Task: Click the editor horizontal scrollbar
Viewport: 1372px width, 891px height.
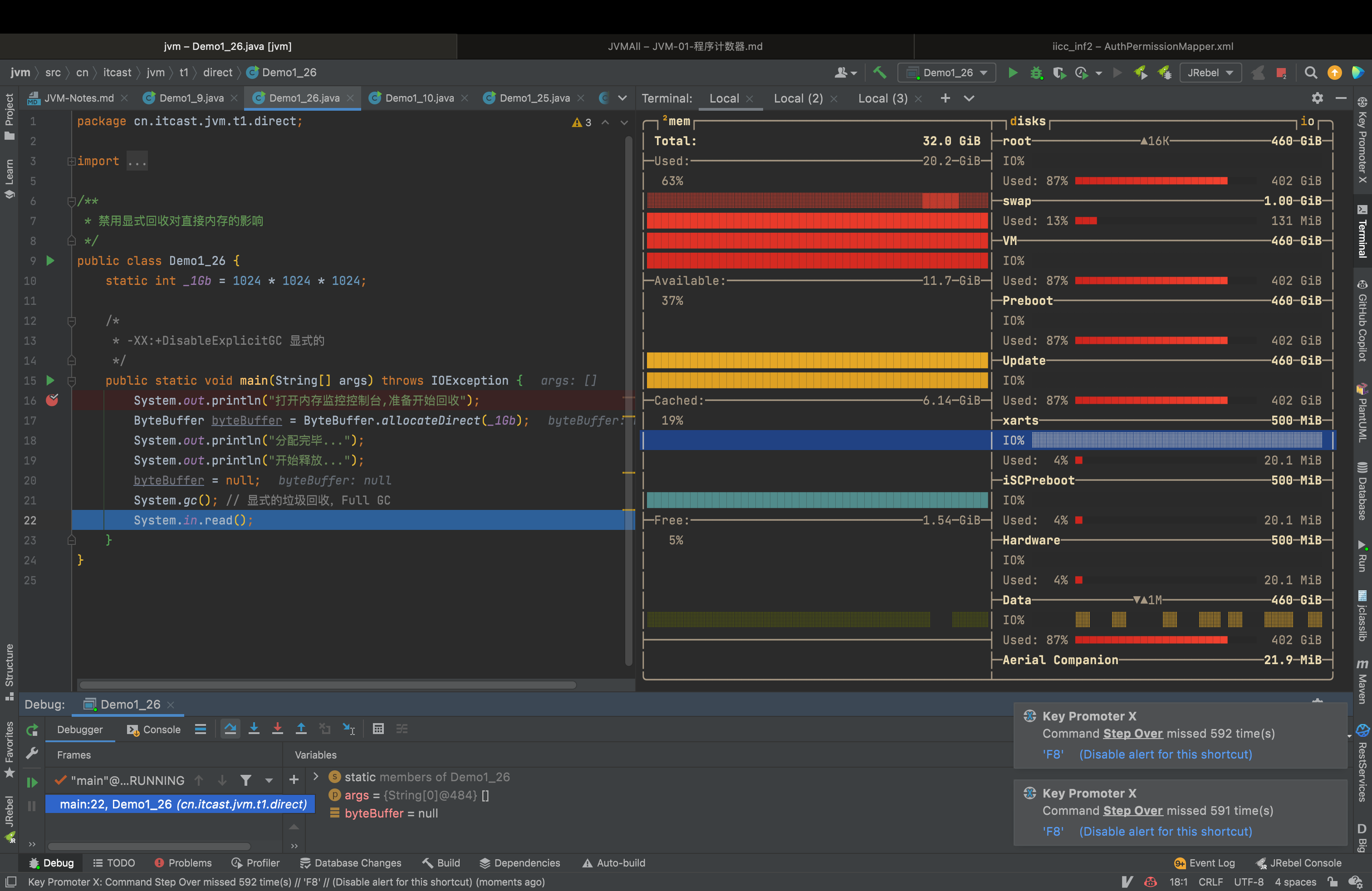Action: [328, 685]
